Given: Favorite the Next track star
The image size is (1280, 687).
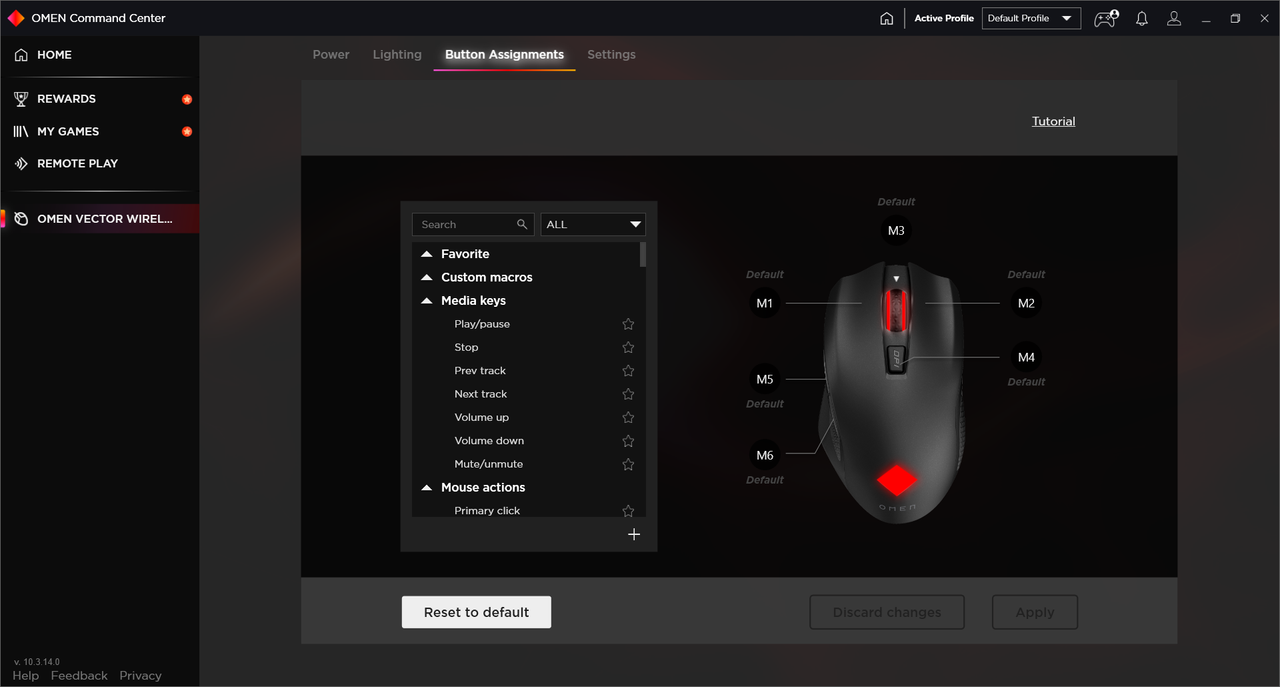Looking at the screenshot, I should [628, 394].
